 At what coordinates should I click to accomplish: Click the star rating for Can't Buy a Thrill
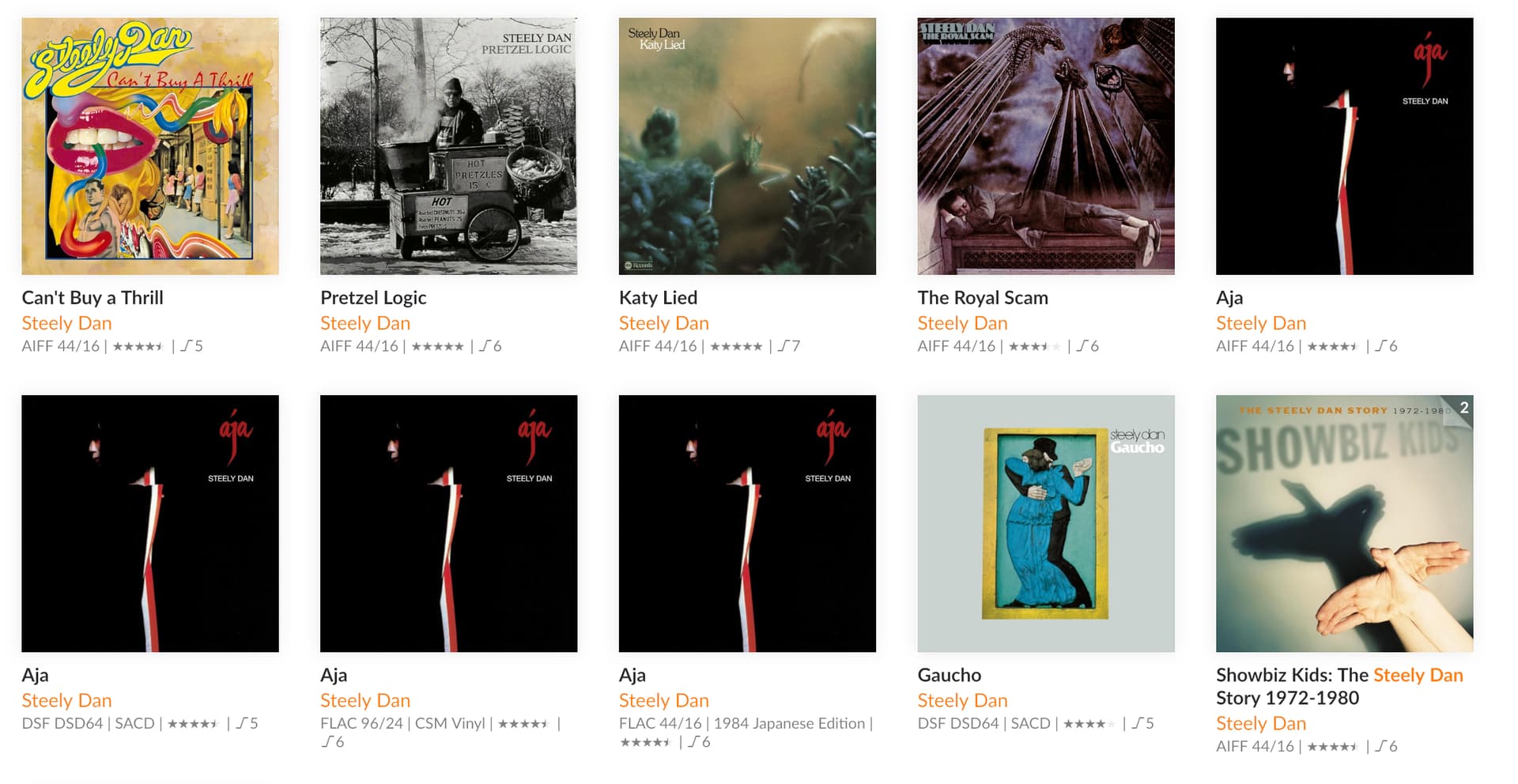tap(138, 346)
